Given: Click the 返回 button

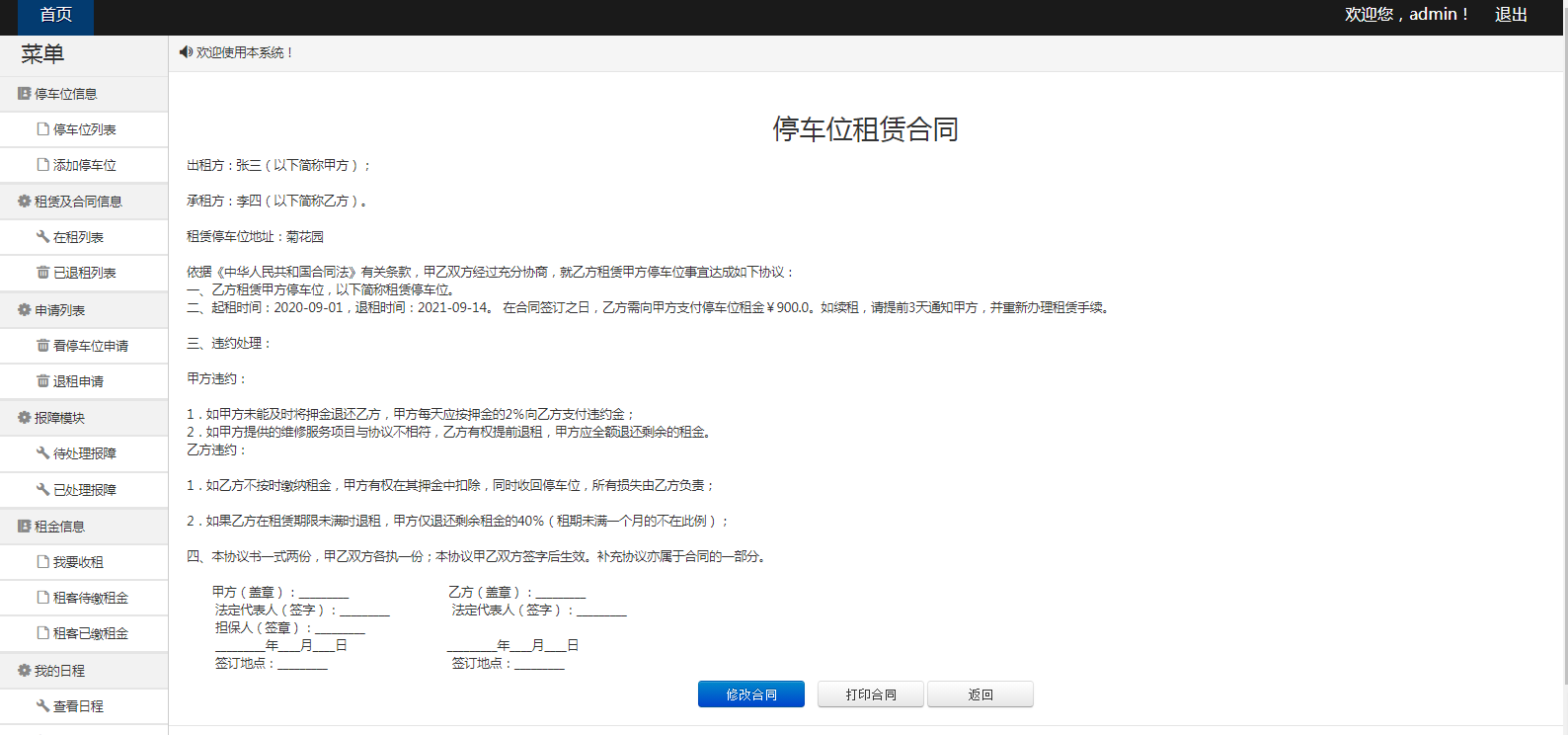Looking at the screenshot, I should (x=980, y=694).
